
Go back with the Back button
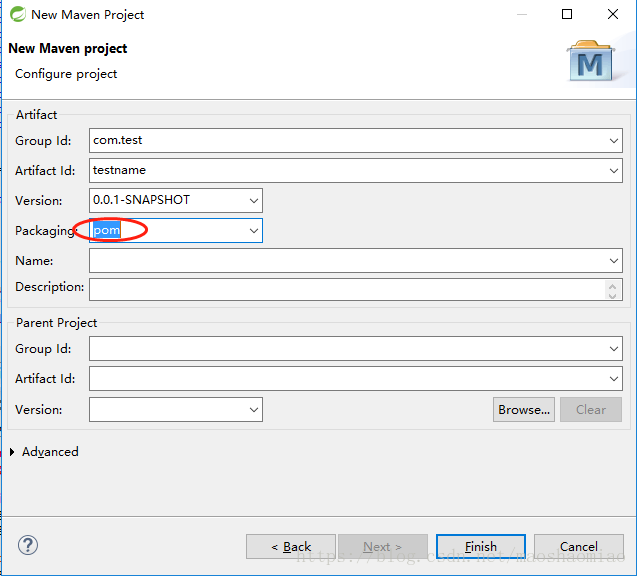[x=291, y=547]
